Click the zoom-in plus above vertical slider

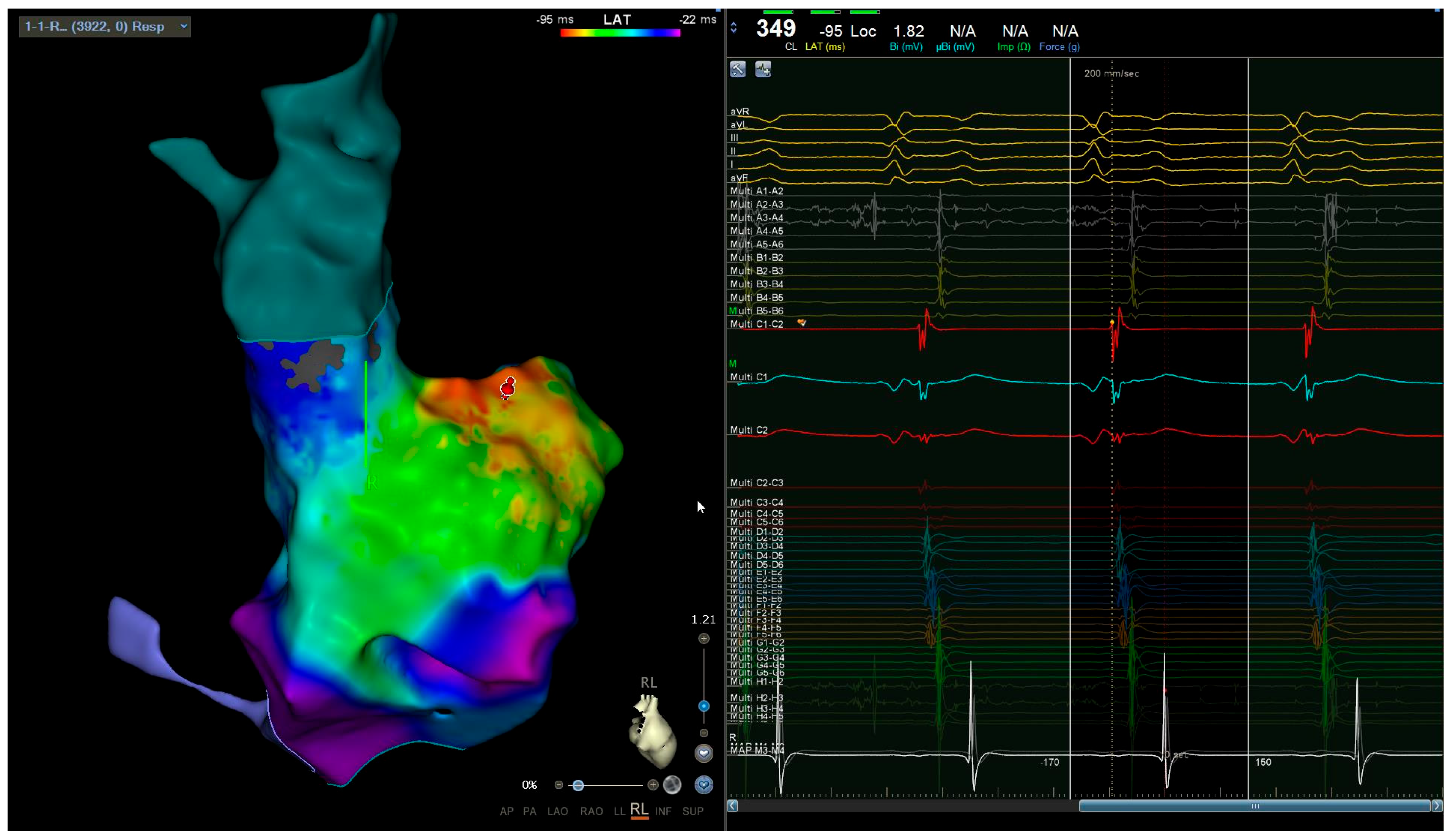pos(704,639)
